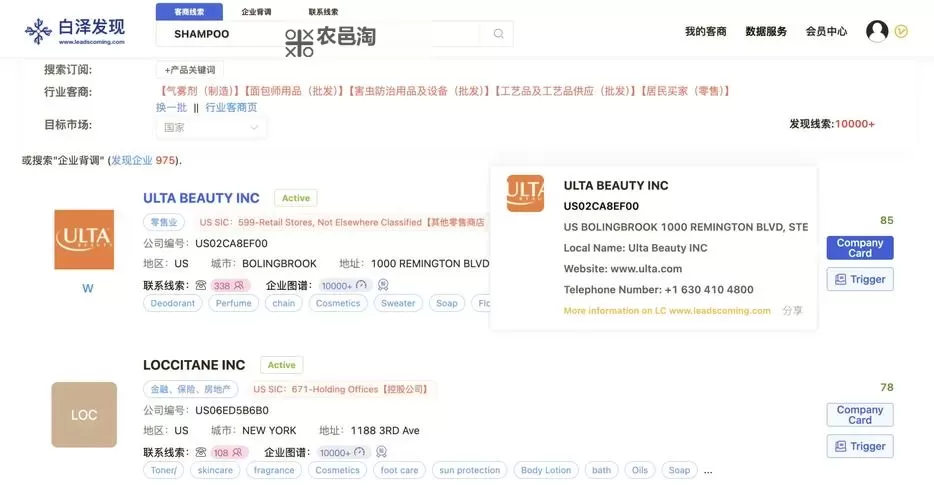Click the skincare product tag
The height and width of the screenshot is (500, 934).
(x=215, y=470)
